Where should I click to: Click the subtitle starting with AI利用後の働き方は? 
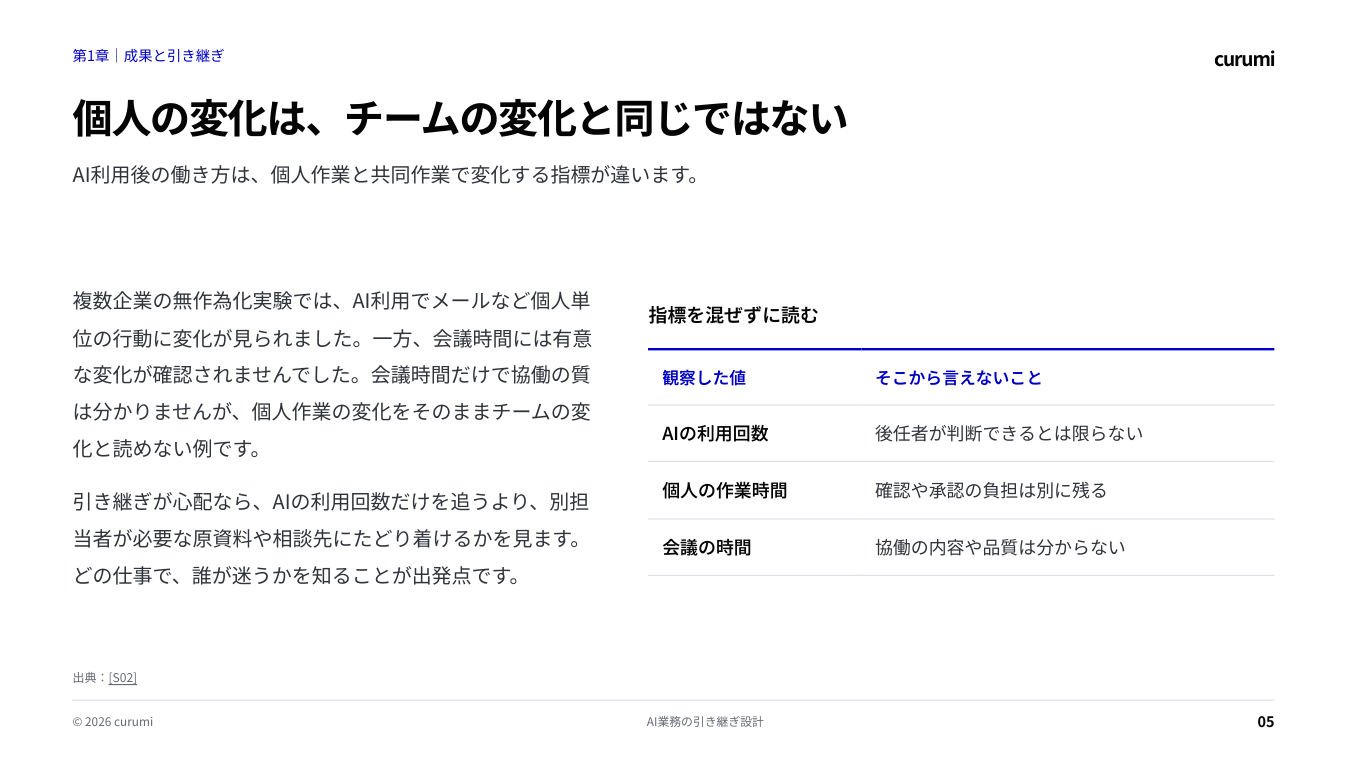pyautogui.click(x=386, y=174)
